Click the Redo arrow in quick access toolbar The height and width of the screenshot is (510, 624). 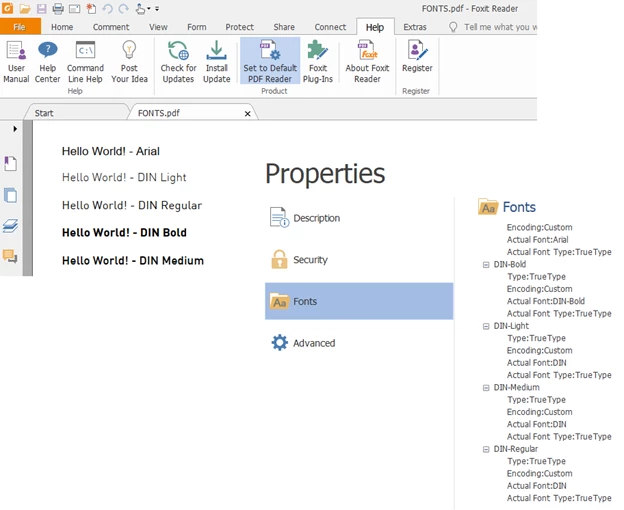pyautogui.click(x=124, y=8)
